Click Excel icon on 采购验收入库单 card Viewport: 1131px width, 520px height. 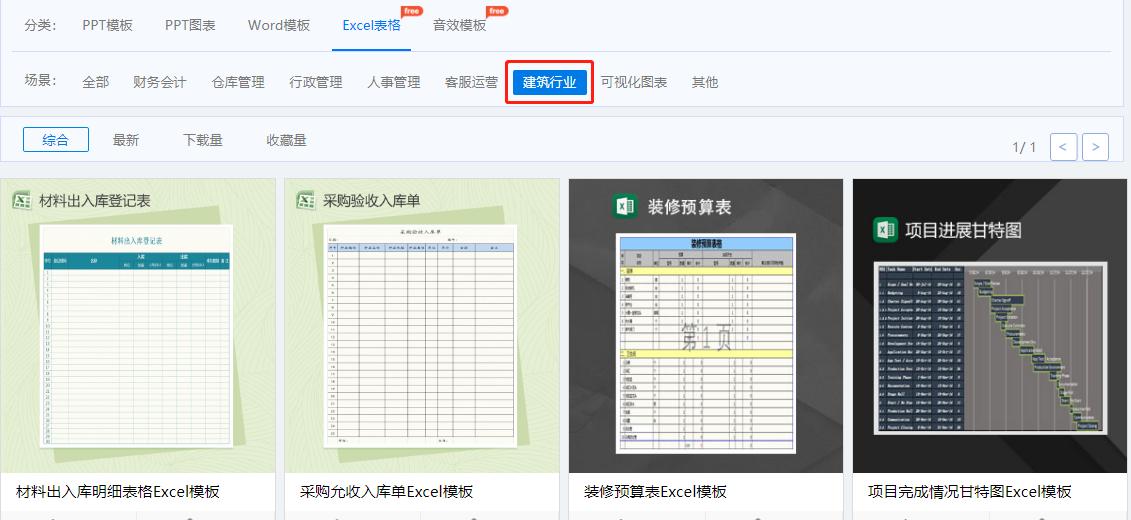click(x=306, y=200)
